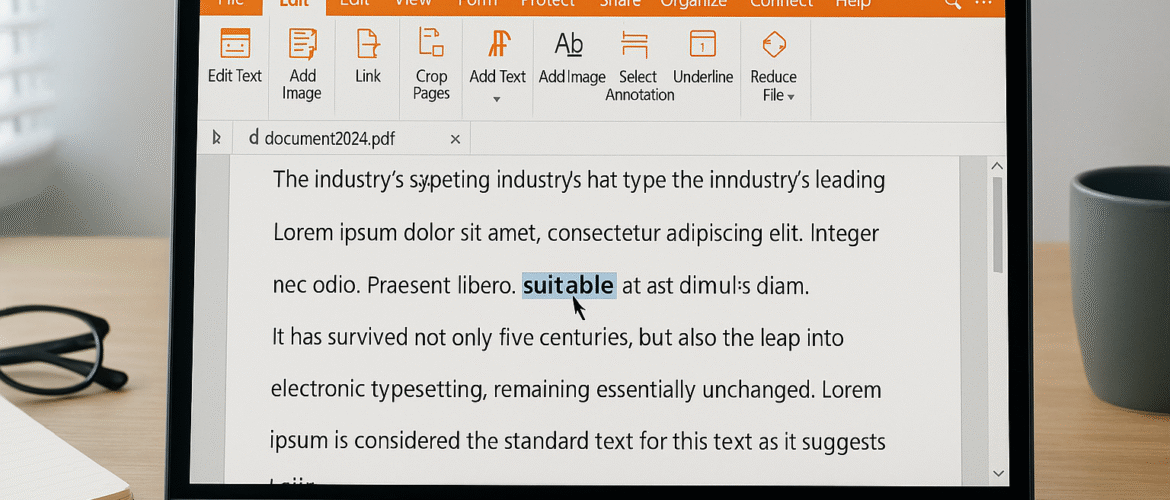Open the Reduce File dropdown arrow
This screenshot has width=1170, height=500.
point(791,97)
